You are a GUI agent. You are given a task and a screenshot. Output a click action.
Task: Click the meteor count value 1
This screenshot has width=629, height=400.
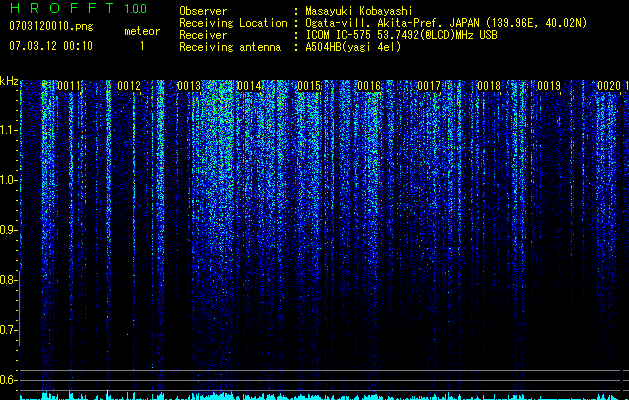[x=142, y=46]
